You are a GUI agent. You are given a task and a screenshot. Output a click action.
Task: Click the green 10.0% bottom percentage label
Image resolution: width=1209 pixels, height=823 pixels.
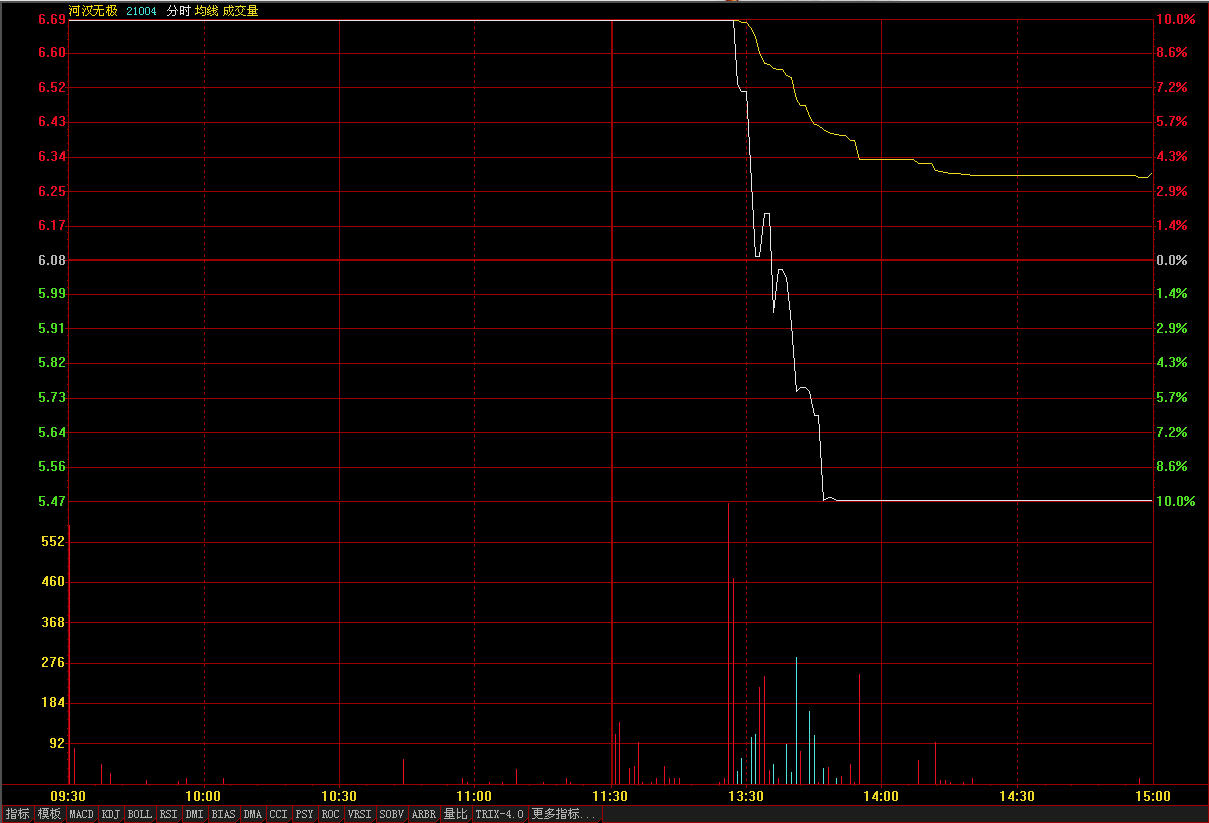(x=1175, y=501)
